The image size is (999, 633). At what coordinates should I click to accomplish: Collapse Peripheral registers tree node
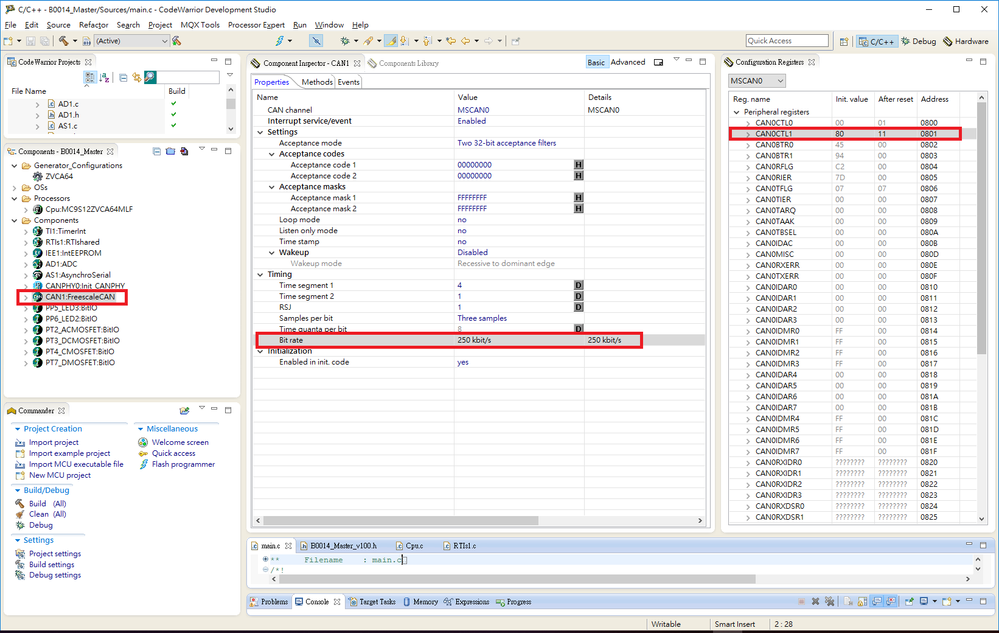point(737,112)
